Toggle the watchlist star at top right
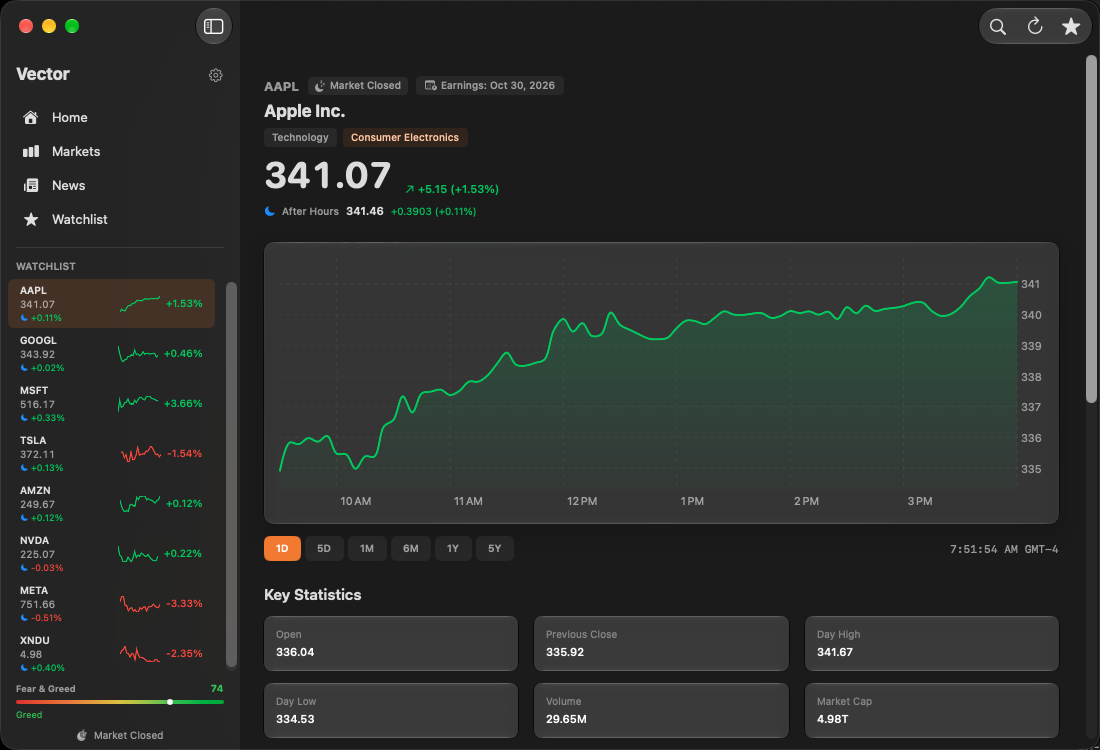The image size is (1100, 750). (x=1071, y=27)
